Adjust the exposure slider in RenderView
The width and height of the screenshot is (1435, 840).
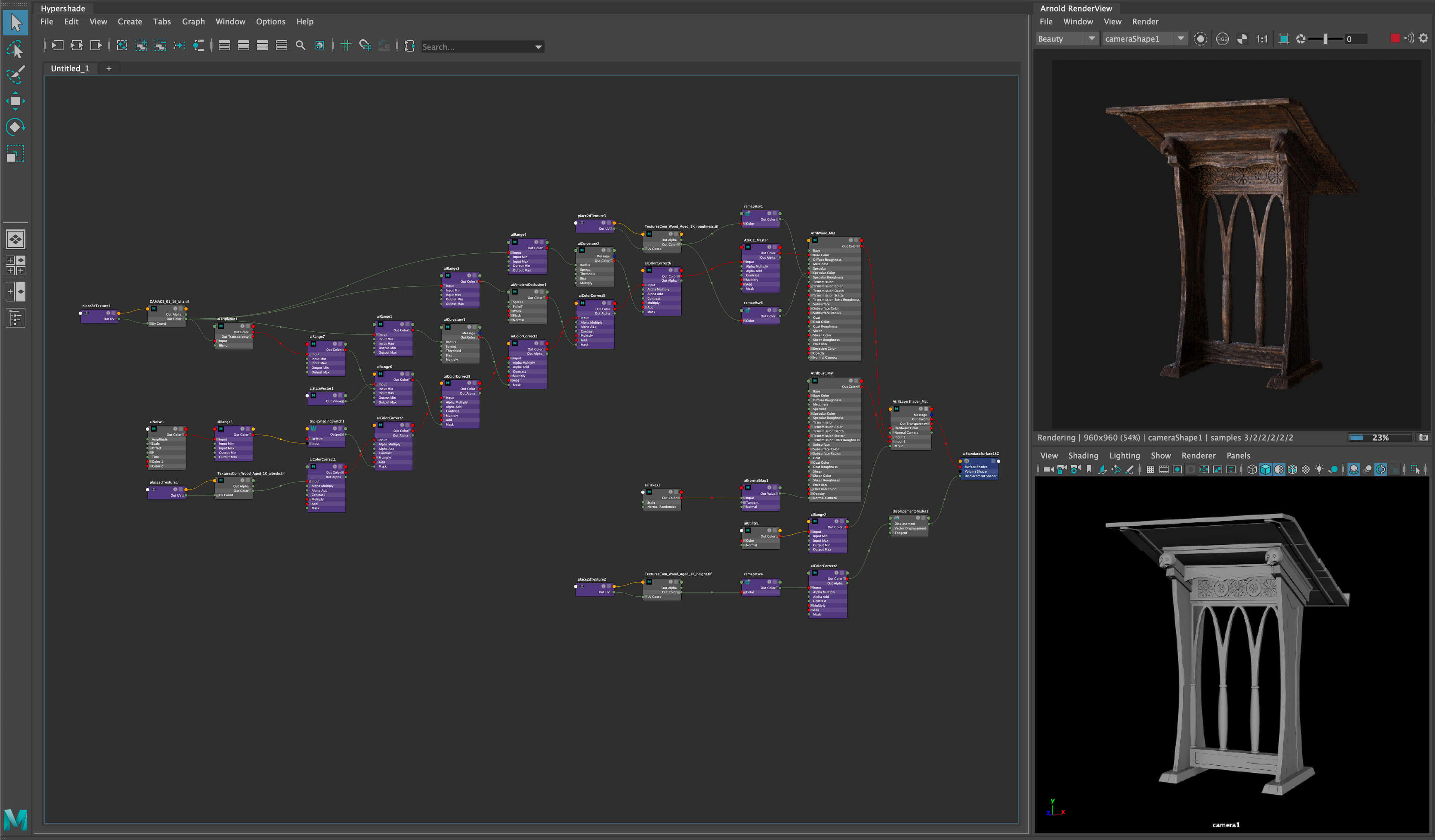click(1325, 39)
